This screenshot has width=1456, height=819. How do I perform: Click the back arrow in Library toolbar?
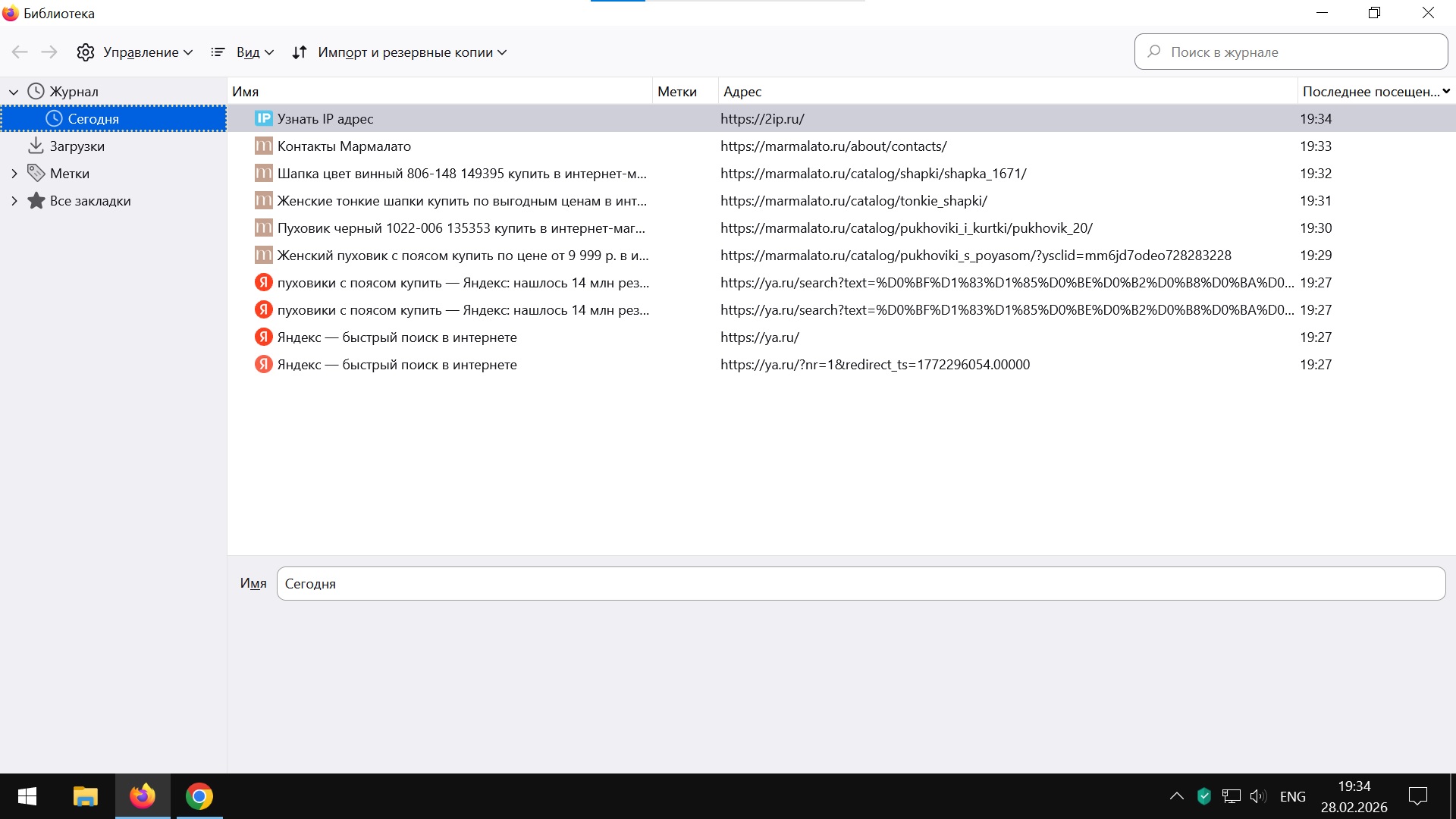(20, 52)
